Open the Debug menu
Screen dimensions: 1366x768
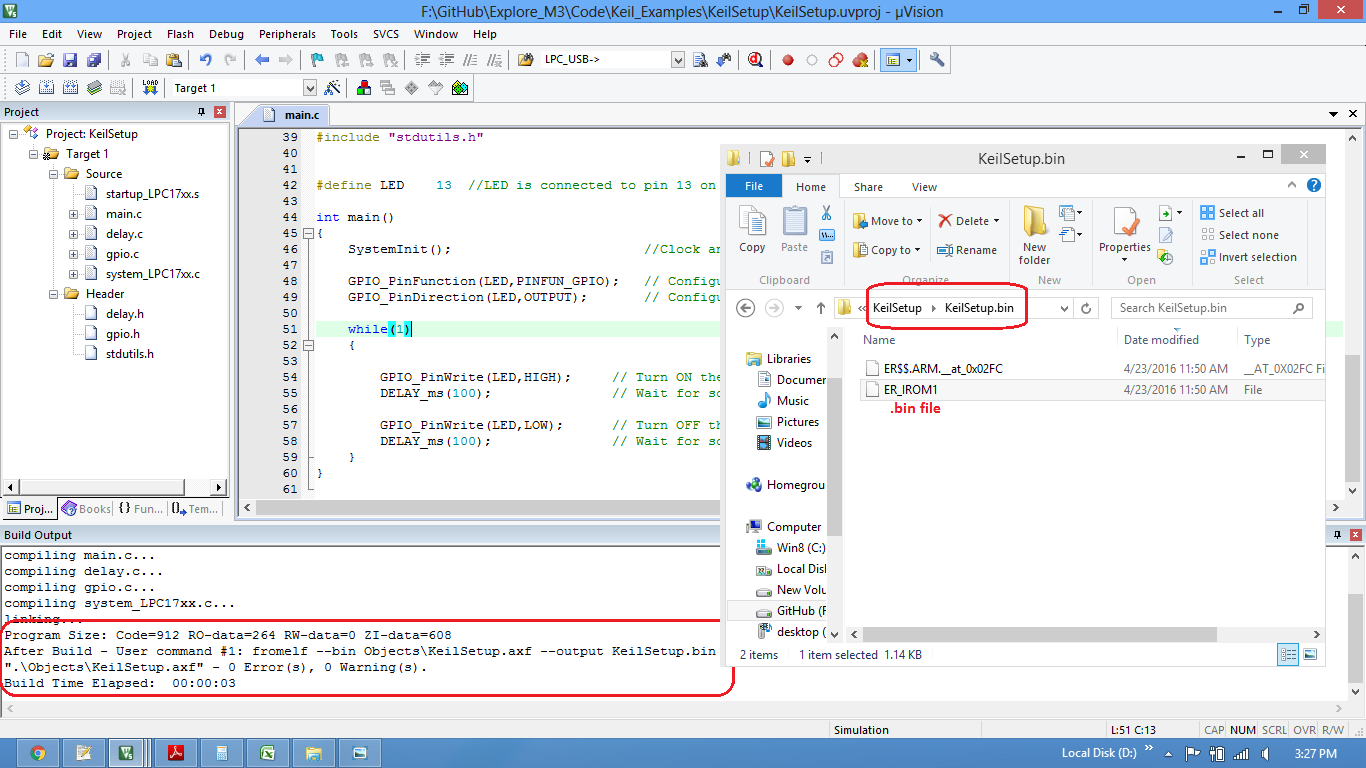tap(227, 34)
